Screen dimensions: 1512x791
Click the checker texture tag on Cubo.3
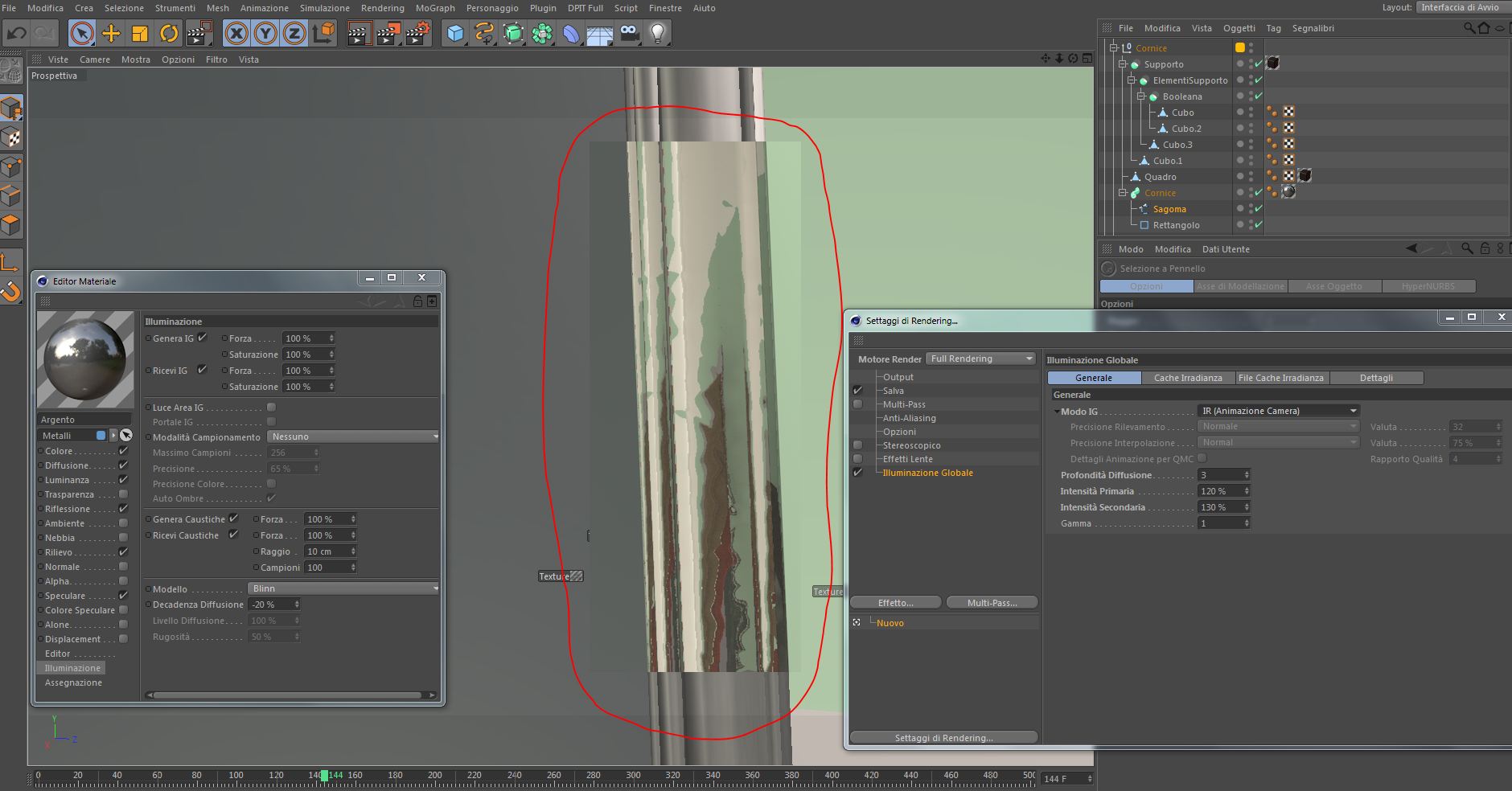1288,144
